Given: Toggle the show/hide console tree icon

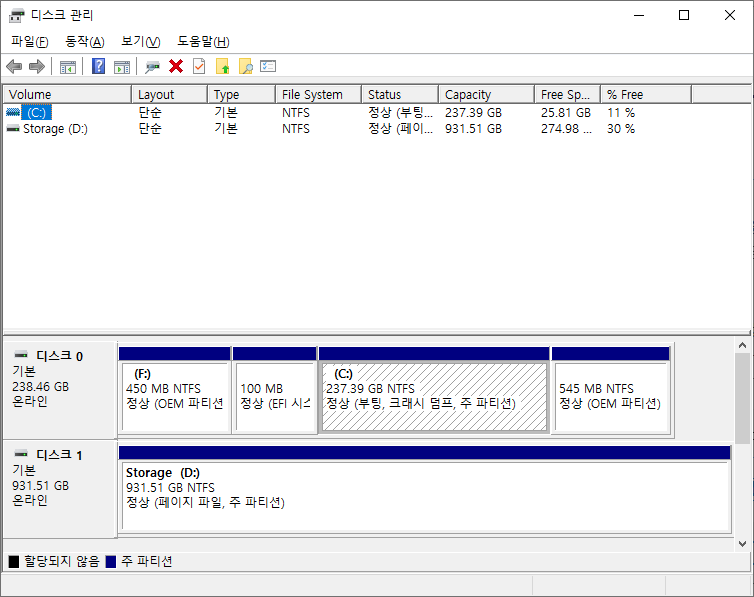Looking at the screenshot, I should coord(68,67).
